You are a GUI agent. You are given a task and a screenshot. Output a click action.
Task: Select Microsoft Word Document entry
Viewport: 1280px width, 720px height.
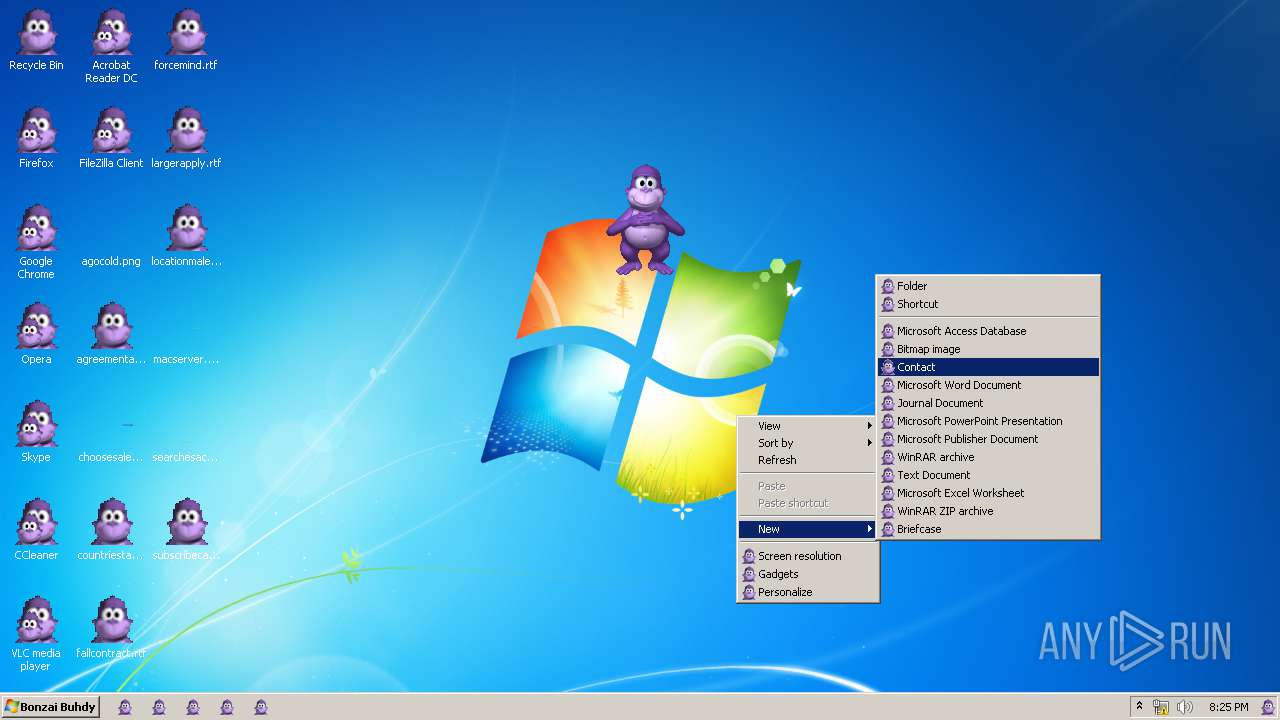[988, 385]
